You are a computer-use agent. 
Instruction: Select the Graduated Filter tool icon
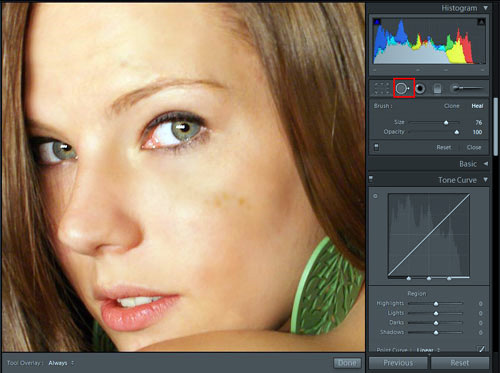tap(437, 89)
